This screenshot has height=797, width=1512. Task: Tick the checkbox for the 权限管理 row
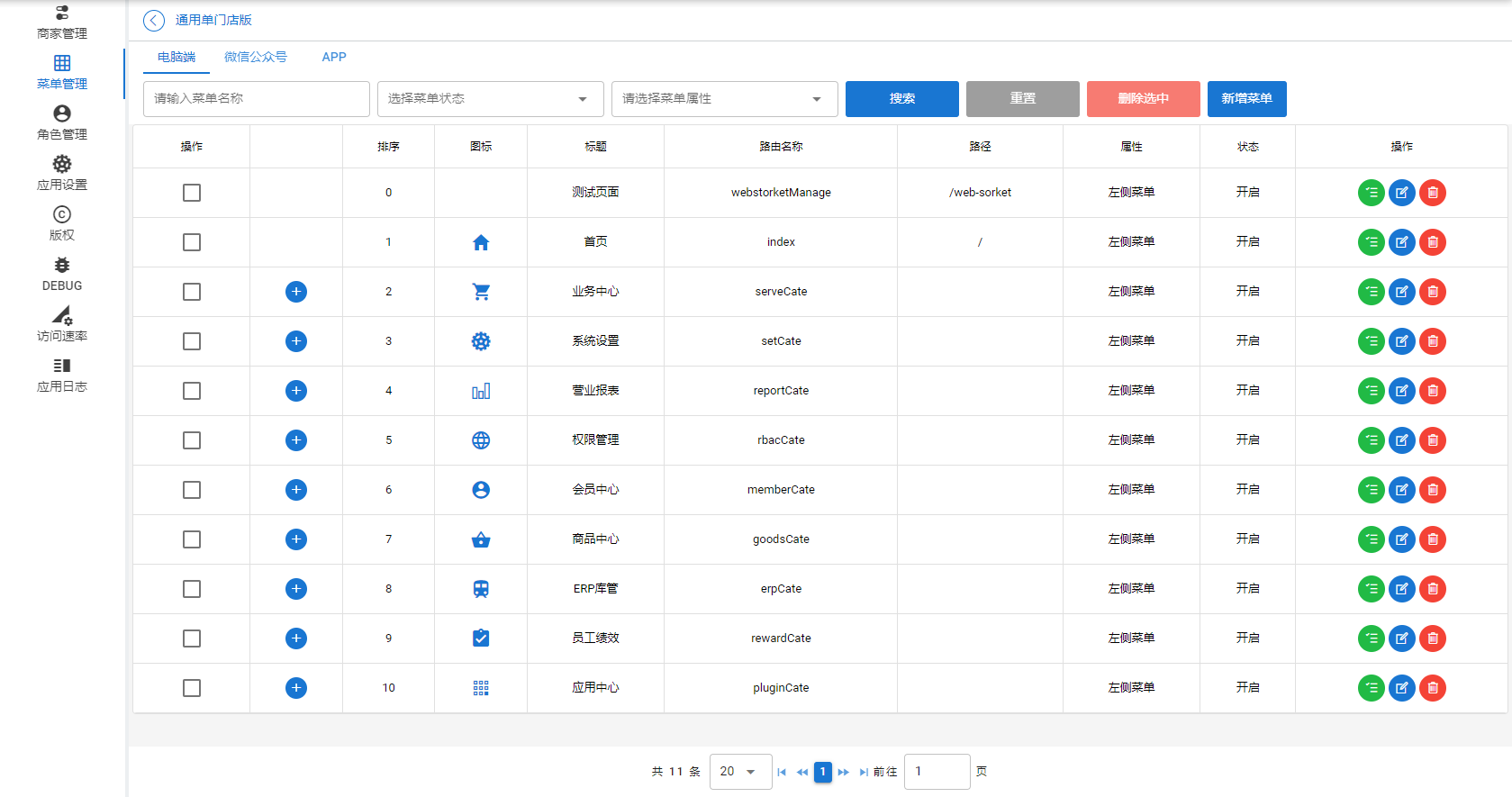192,440
